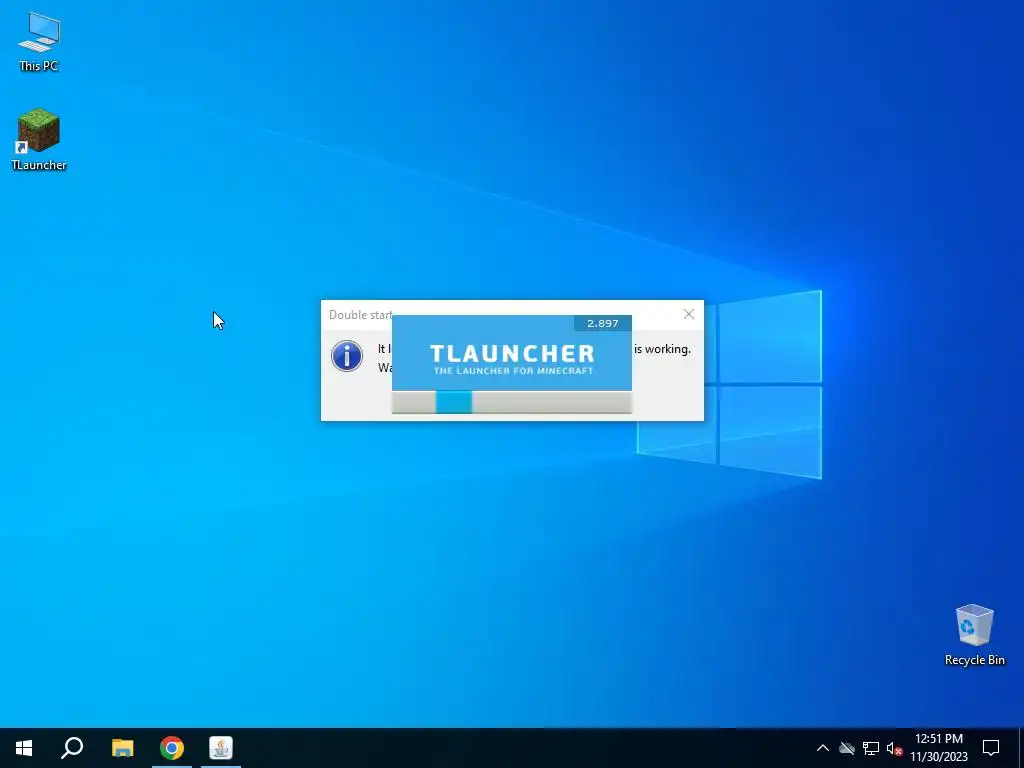This screenshot has height=768, width=1024.
Task: Show hidden system tray icons
Action: pyautogui.click(x=823, y=748)
